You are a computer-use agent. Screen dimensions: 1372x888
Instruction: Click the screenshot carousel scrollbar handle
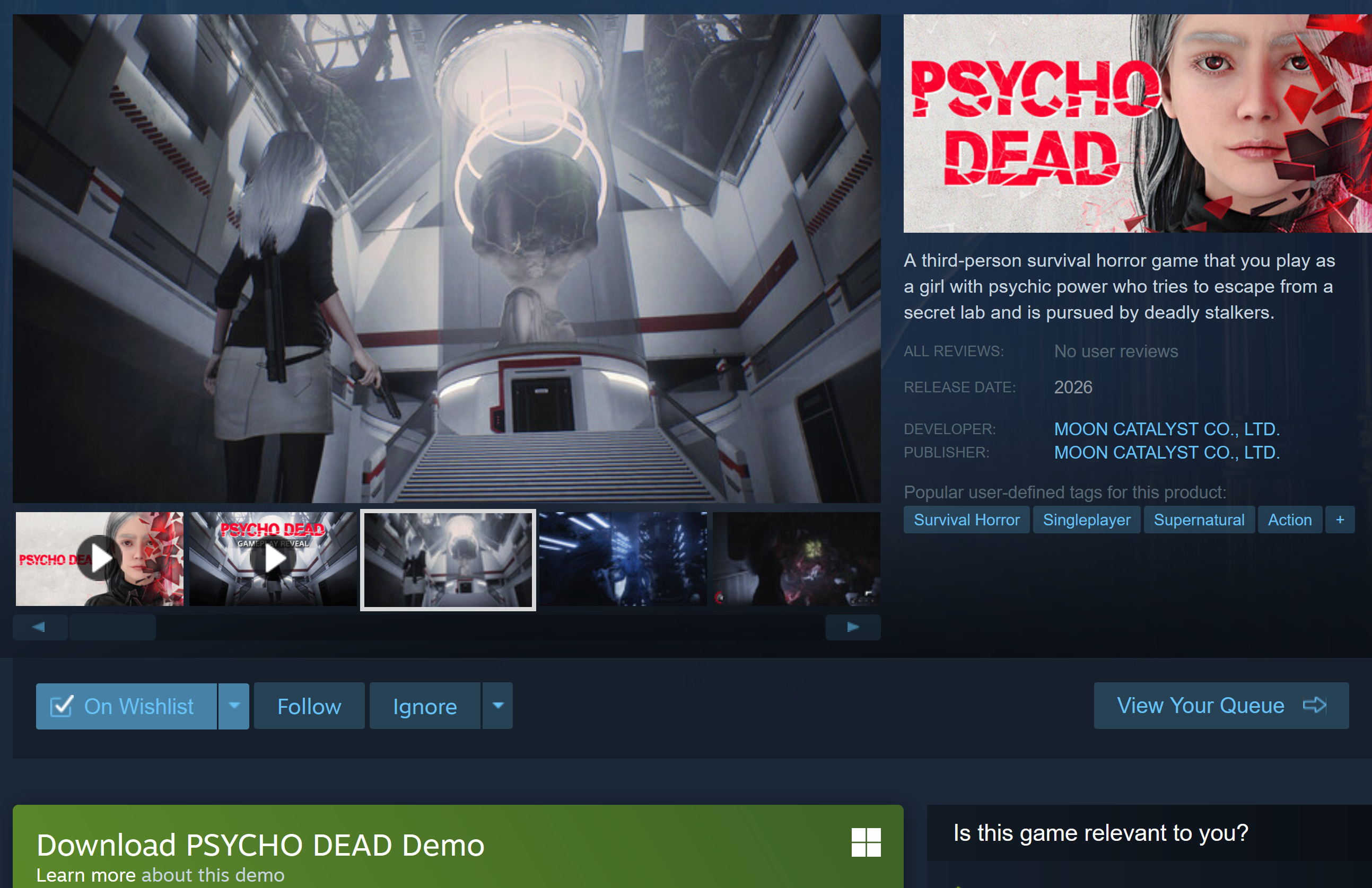tap(113, 627)
